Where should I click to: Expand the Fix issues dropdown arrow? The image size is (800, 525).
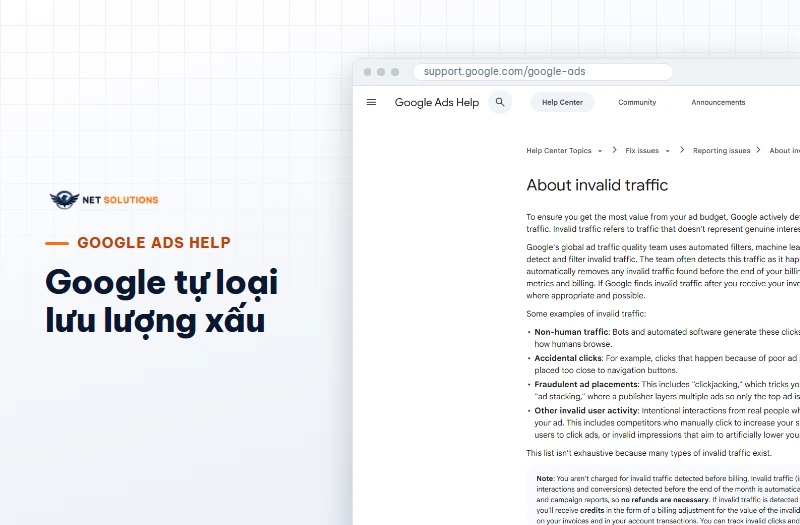click(667, 151)
